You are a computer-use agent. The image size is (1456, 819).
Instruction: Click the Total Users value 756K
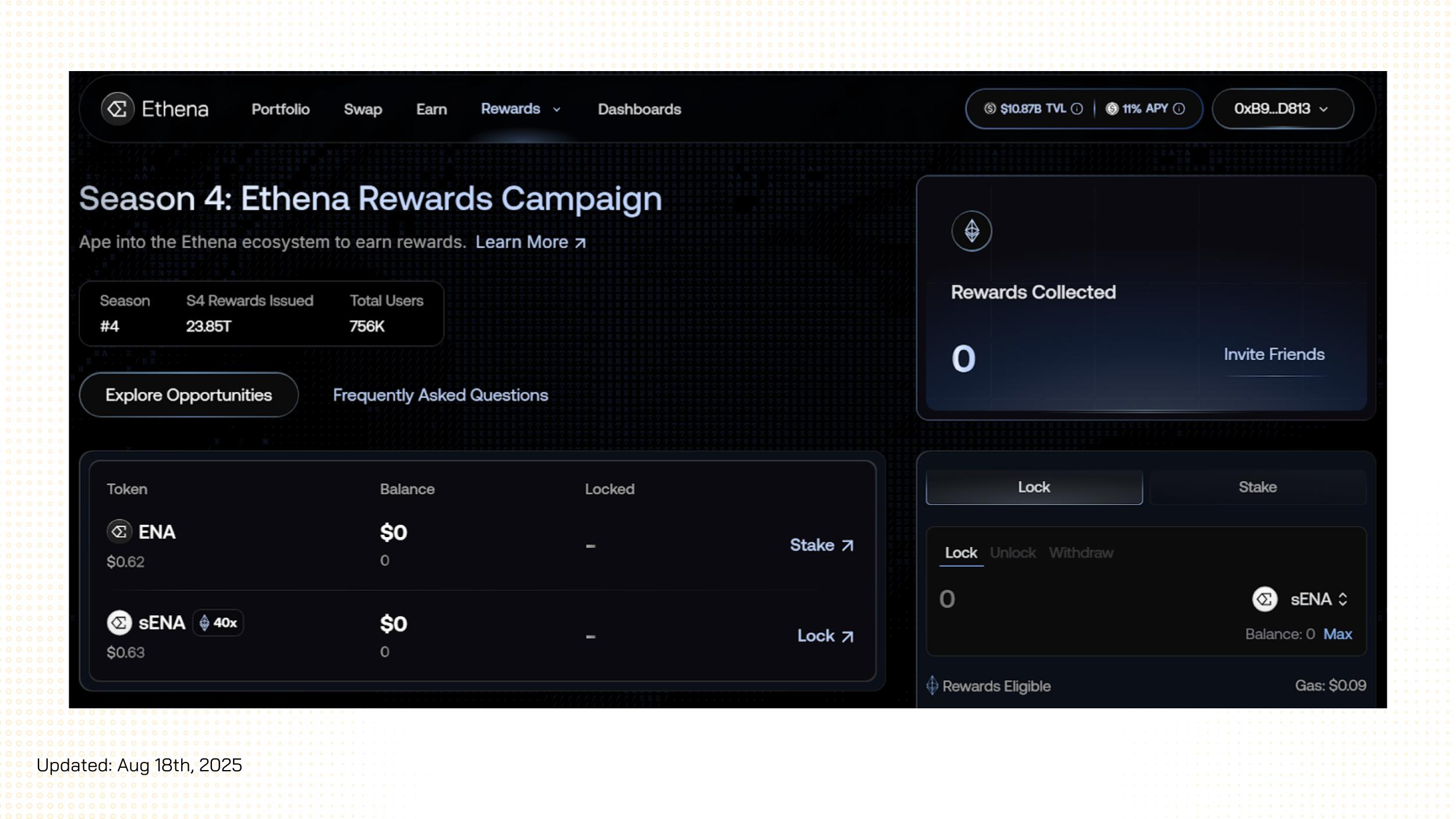(x=366, y=326)
